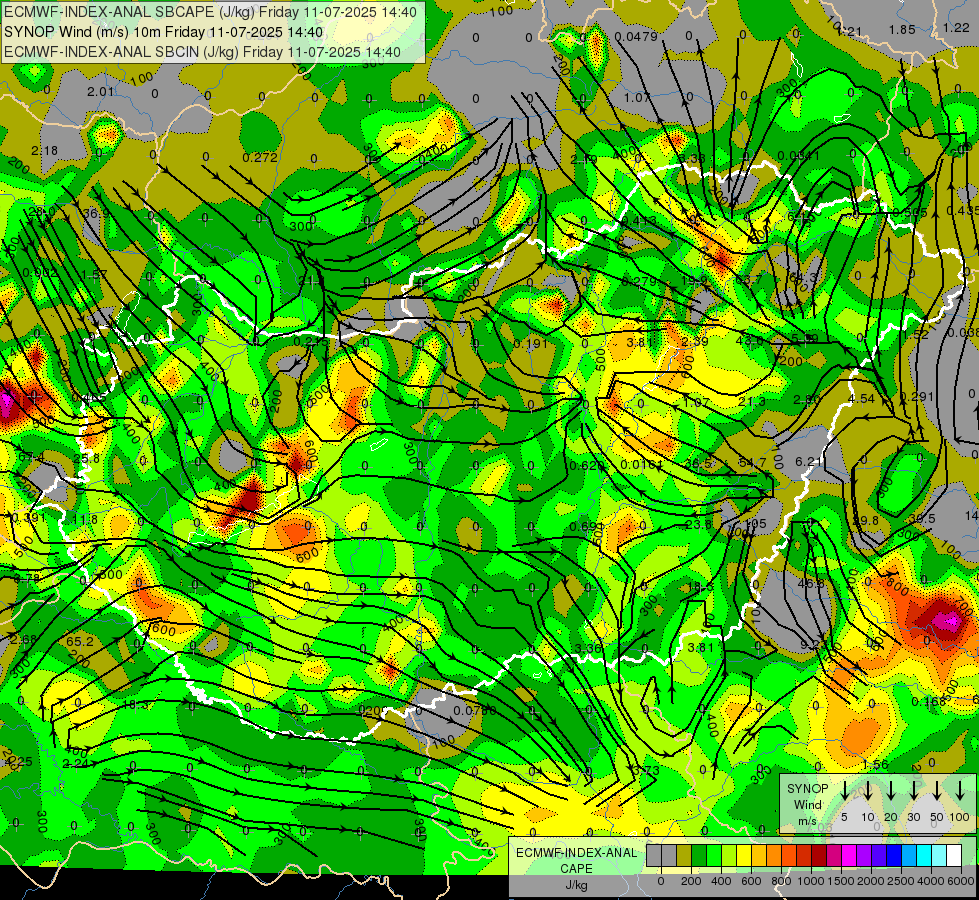Click the station value '18.3' on map
The image size is (979, 900).
coord(135,705)
